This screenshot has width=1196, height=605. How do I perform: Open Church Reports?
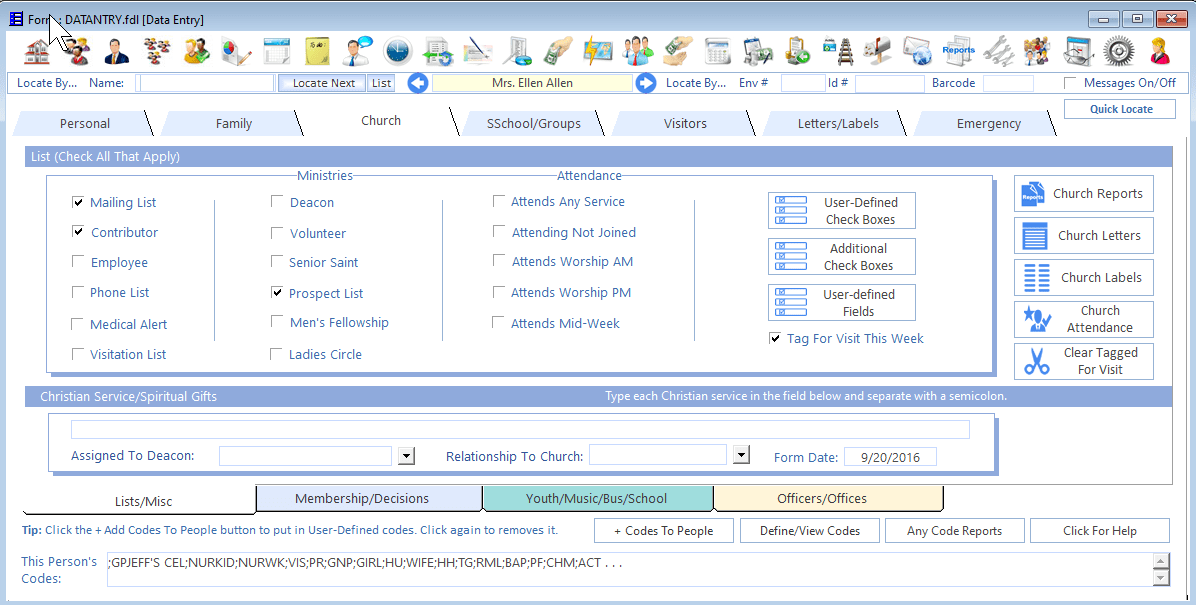pos(1083,194)
